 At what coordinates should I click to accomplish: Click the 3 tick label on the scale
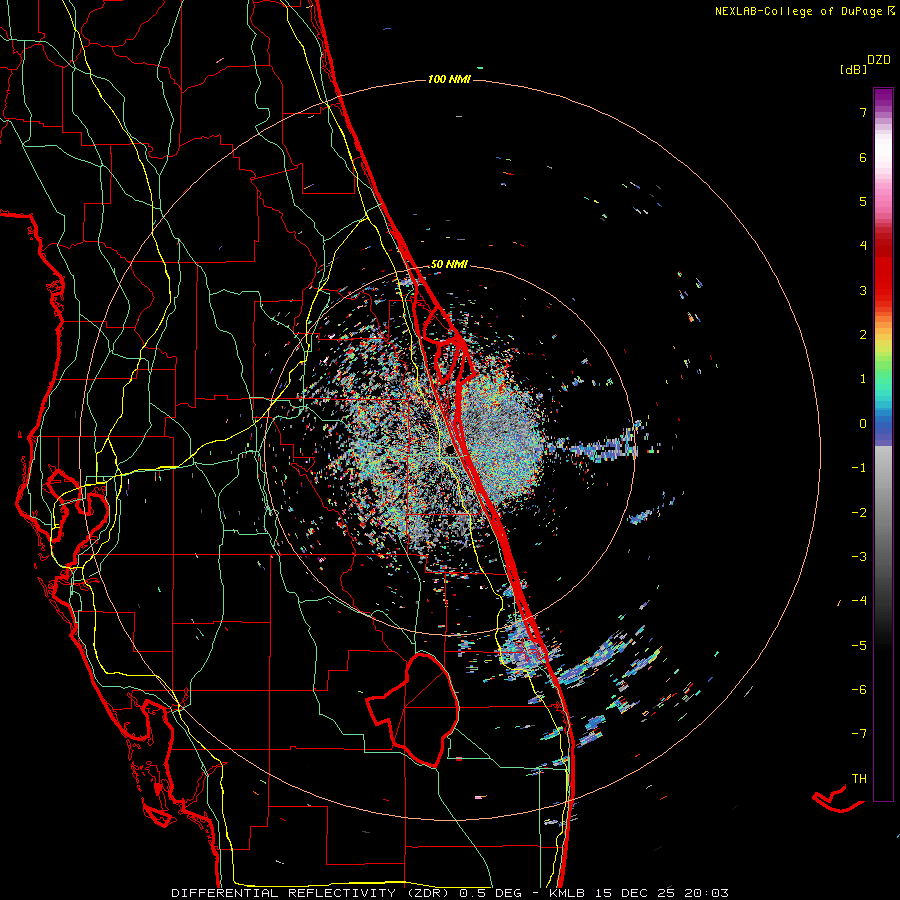[x=863, y=290]
